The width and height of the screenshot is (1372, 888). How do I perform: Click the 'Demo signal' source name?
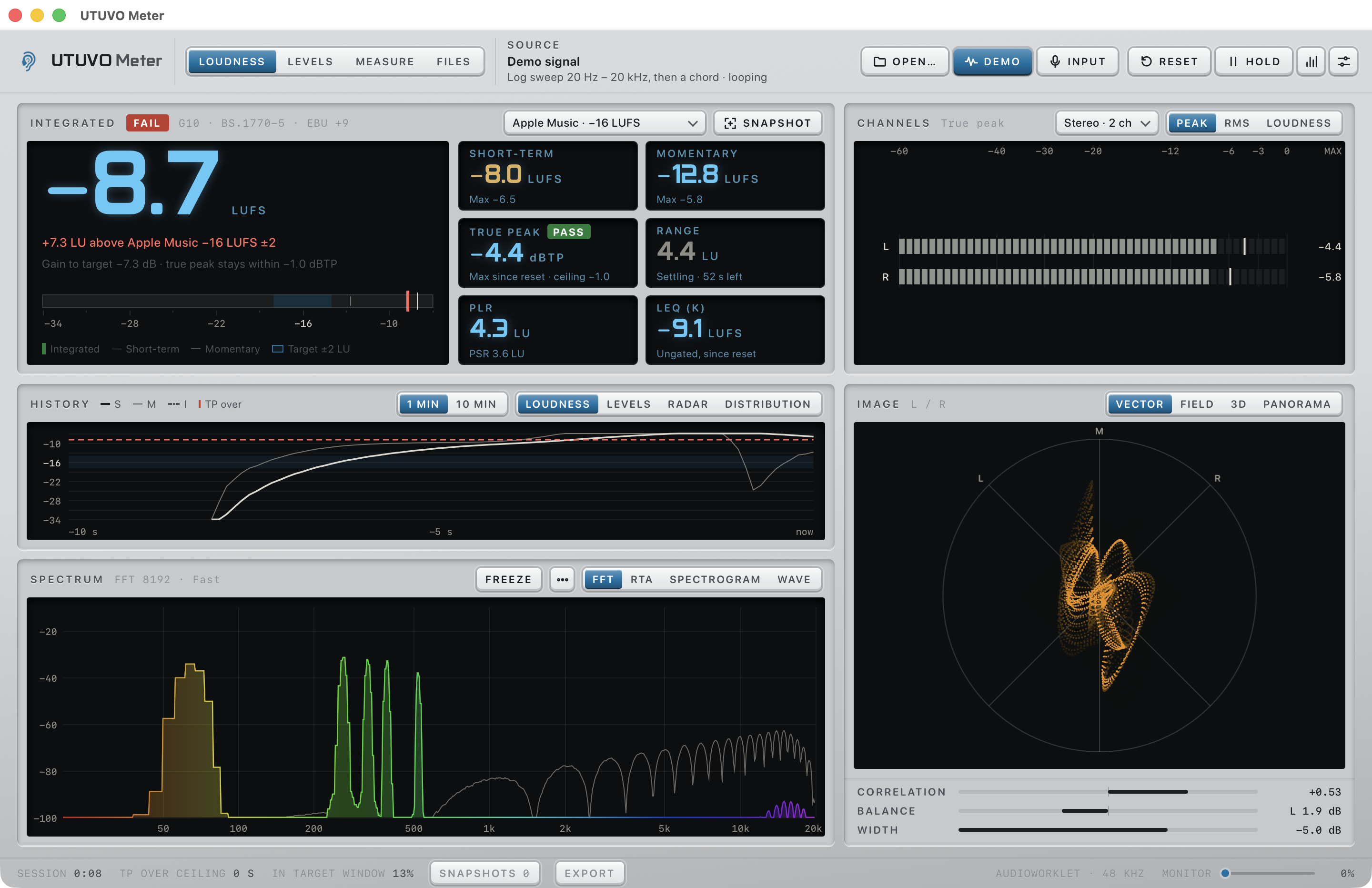[x=543, y=62]
